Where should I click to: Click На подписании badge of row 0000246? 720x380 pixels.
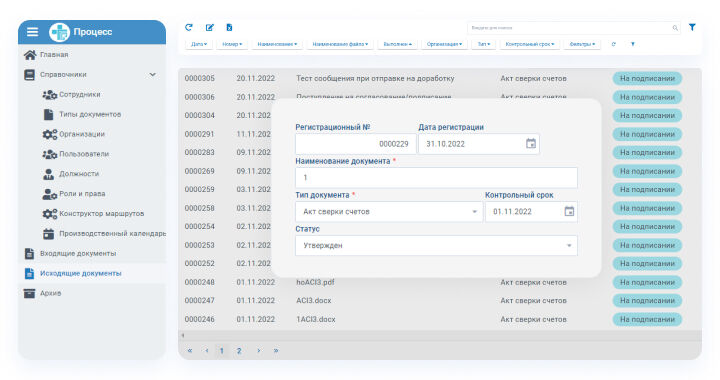(647, 319)
